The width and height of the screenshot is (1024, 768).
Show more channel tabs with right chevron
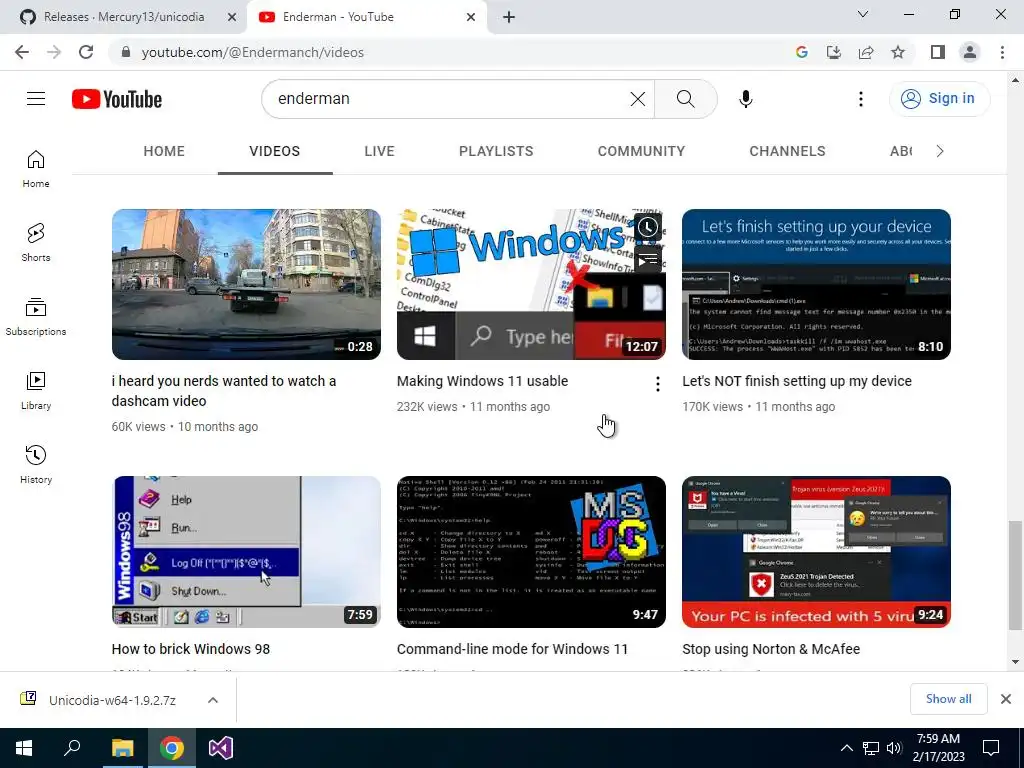click(x=940, y=152)
